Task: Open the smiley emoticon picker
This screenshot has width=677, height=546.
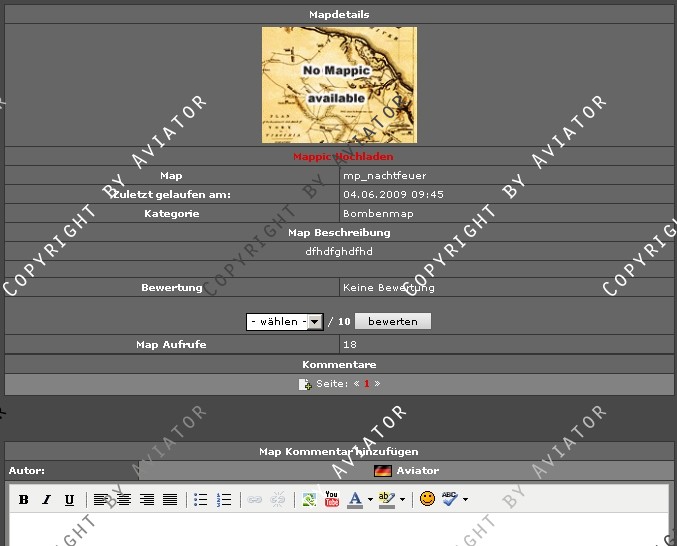Action: (x=427, y=499)
